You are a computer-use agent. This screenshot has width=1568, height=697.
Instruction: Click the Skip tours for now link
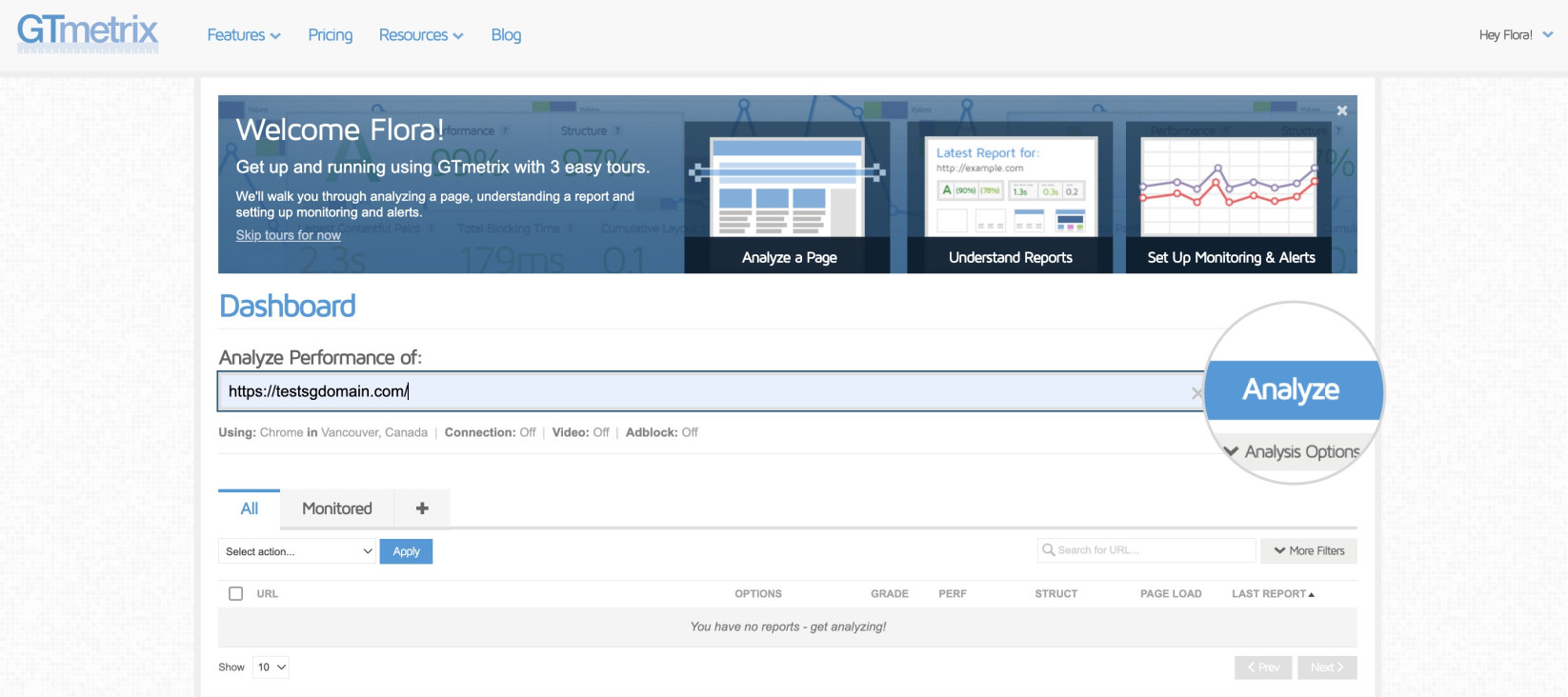coord(289,235)
